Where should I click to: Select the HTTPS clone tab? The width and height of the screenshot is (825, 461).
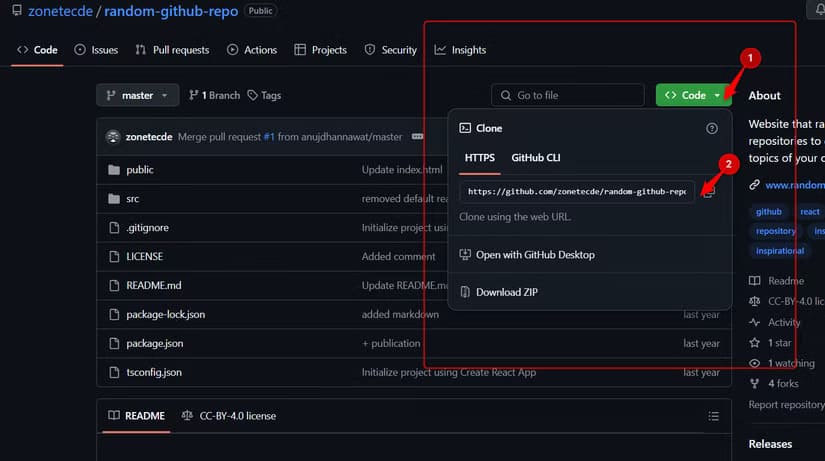[479, 158]
